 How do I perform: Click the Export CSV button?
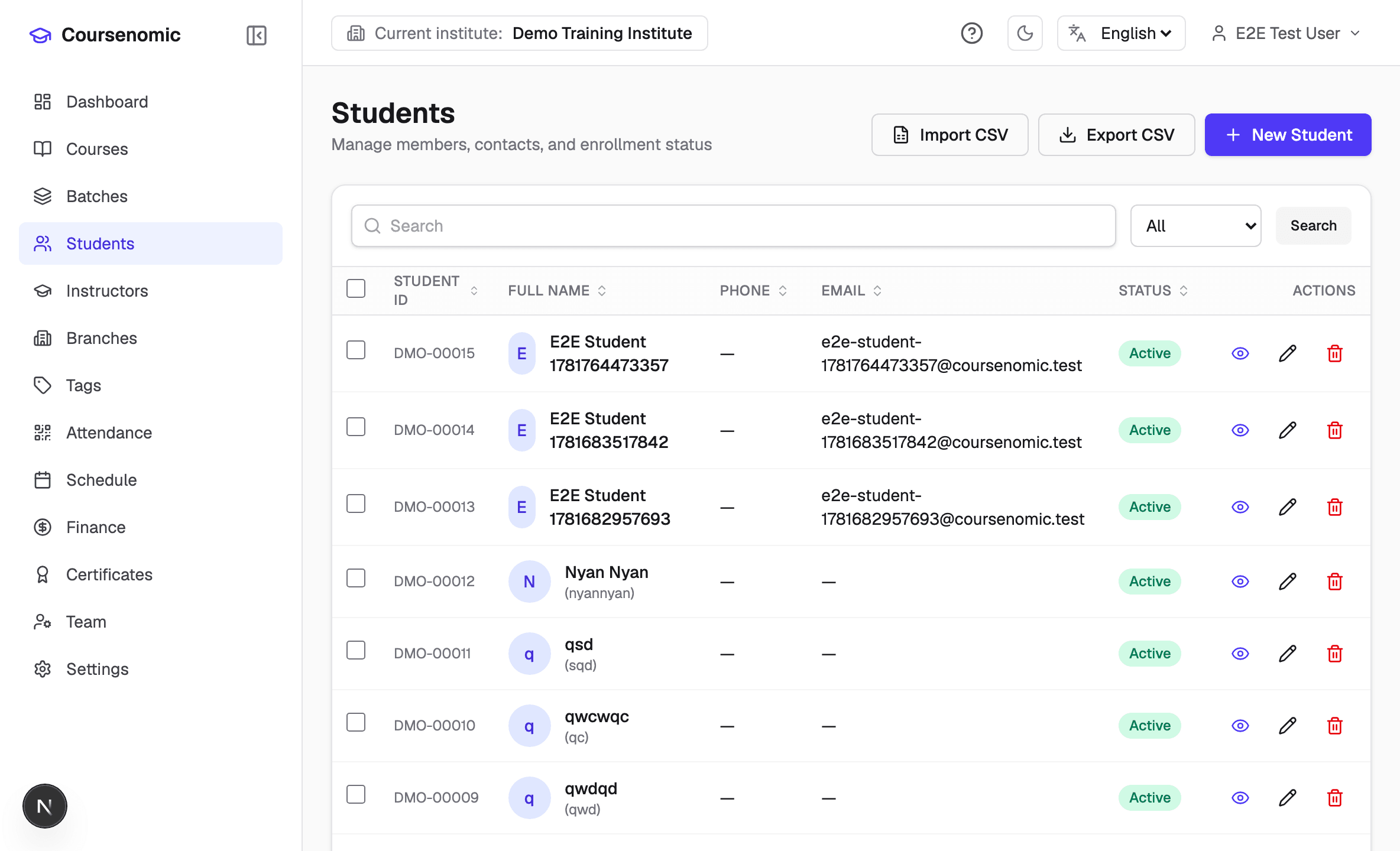pos(1116,135)
